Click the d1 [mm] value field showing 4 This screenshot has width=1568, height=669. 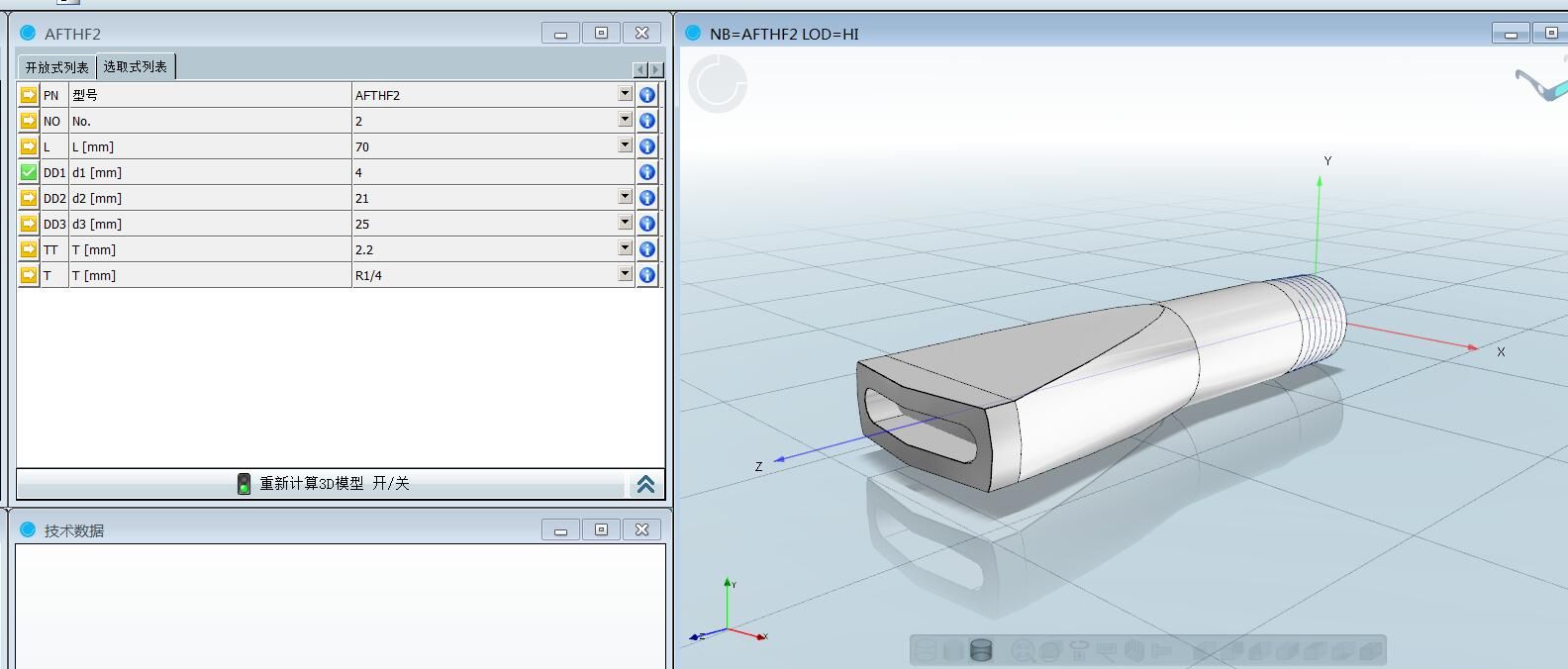click(x=492, y=172)
